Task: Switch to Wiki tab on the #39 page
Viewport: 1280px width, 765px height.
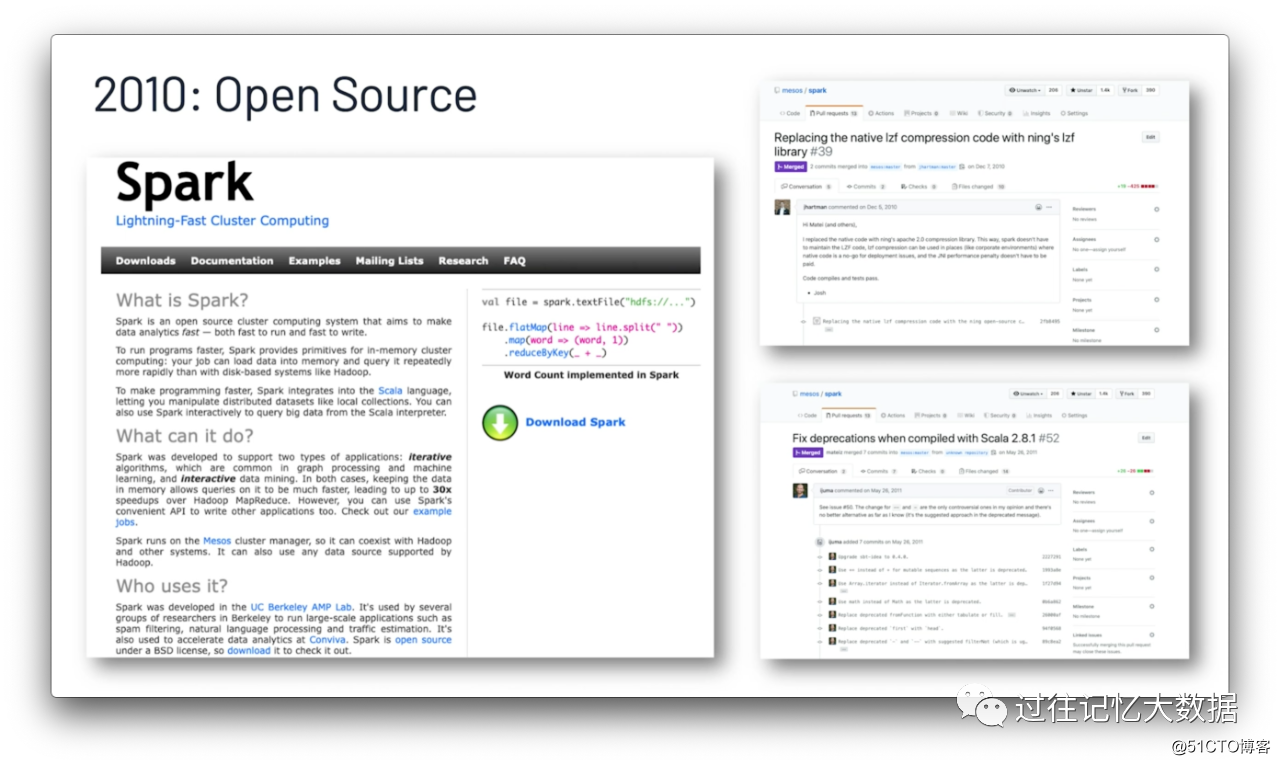Action: (x=959, y=113)
